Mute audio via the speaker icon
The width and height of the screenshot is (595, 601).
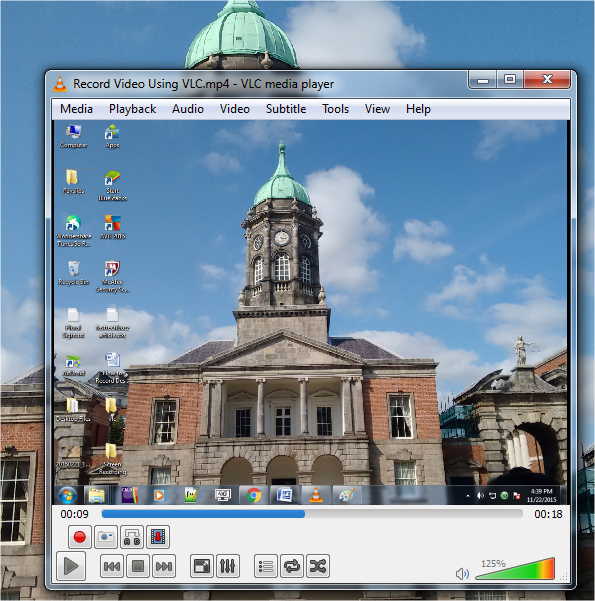(x=462, y=574)
